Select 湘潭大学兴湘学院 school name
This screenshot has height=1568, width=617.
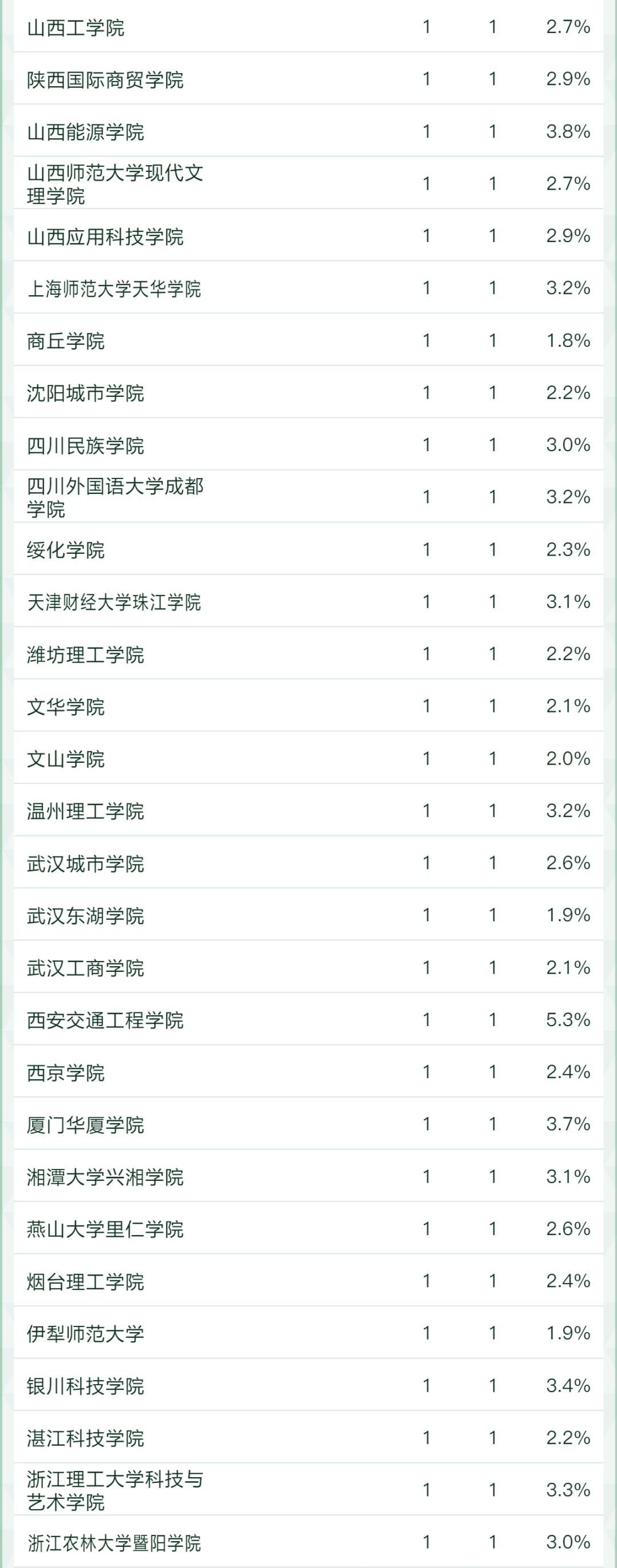pyautogui.click(x=105, y=1177)
